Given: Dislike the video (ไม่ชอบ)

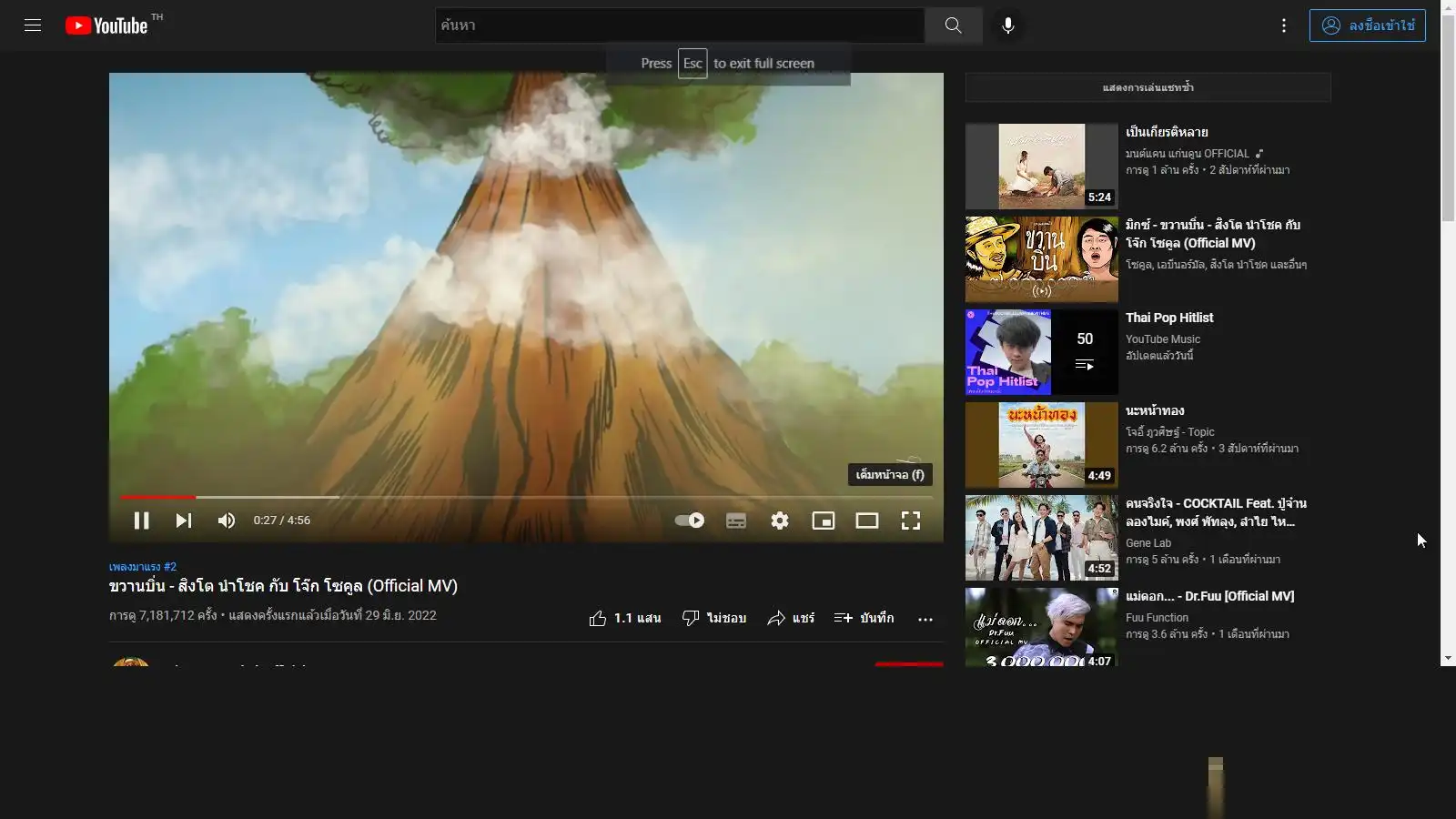Looking at the screenshot, I should tap(714, 618).
